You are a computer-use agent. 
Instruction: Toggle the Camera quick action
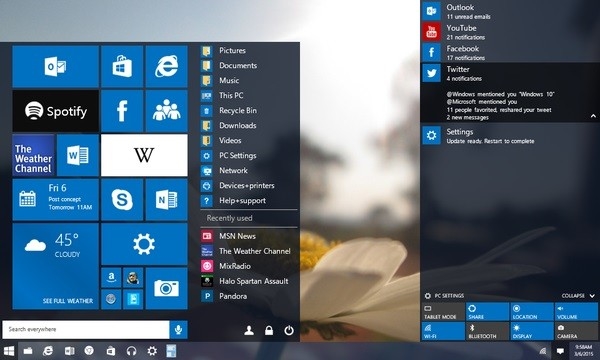point(576,331)
